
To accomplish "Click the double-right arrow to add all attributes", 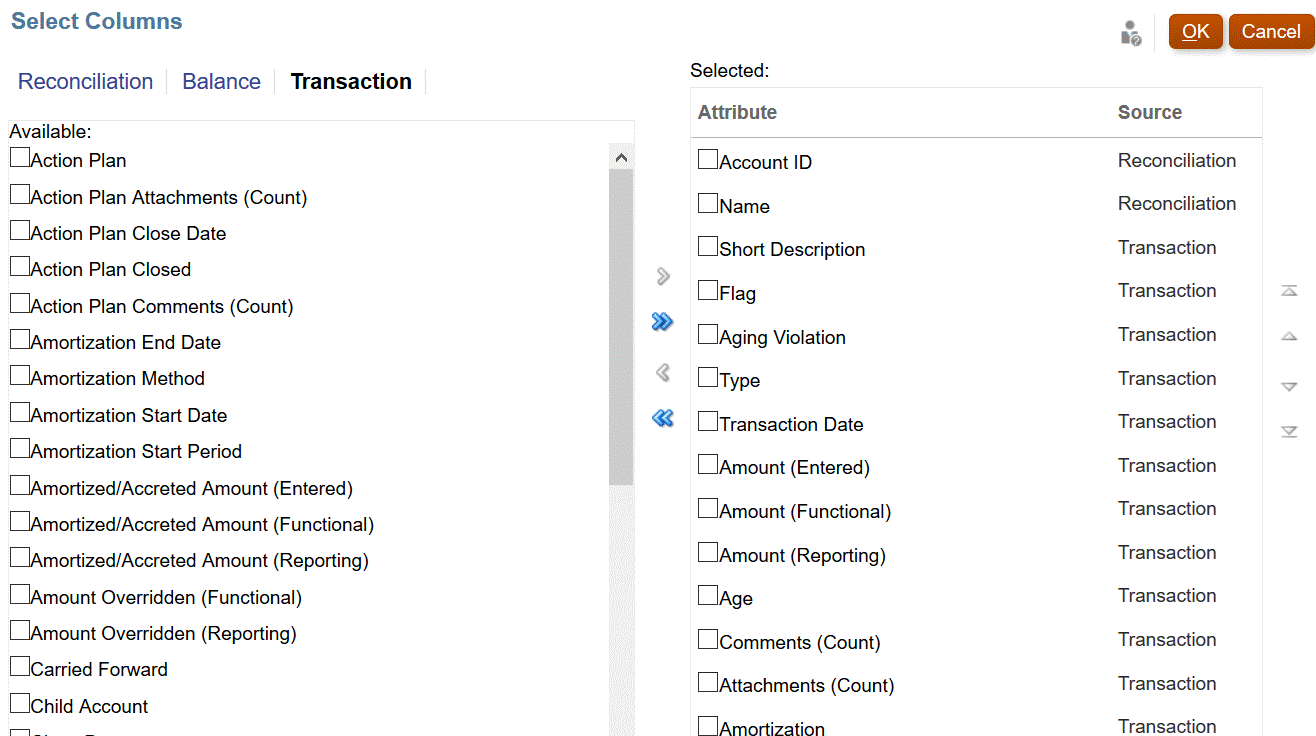I will pos(662,322).
